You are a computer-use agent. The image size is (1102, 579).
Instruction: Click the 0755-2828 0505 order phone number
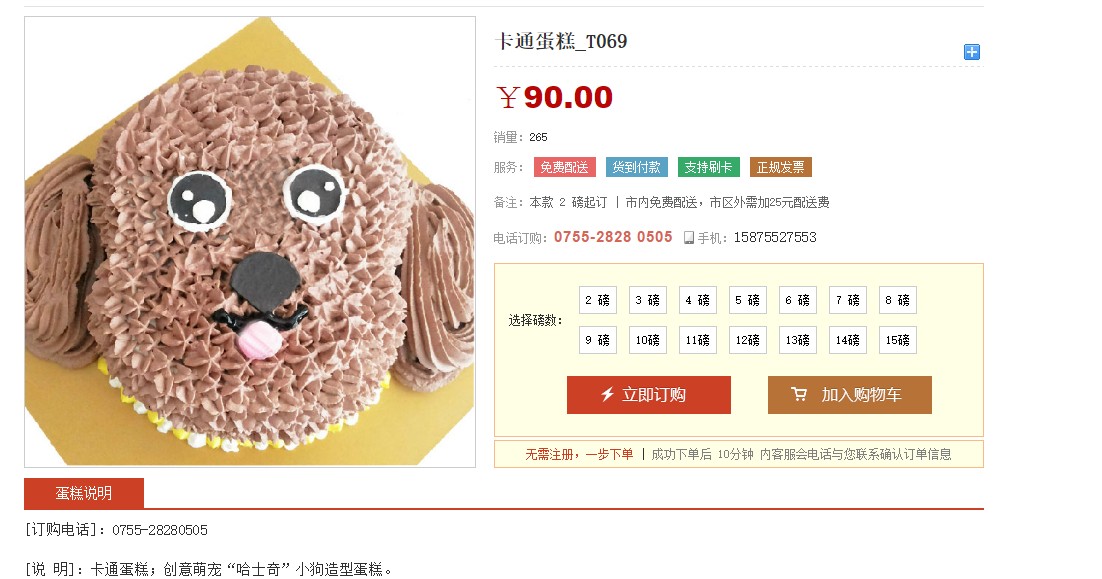pyautogui.click(x=613, y=238)
